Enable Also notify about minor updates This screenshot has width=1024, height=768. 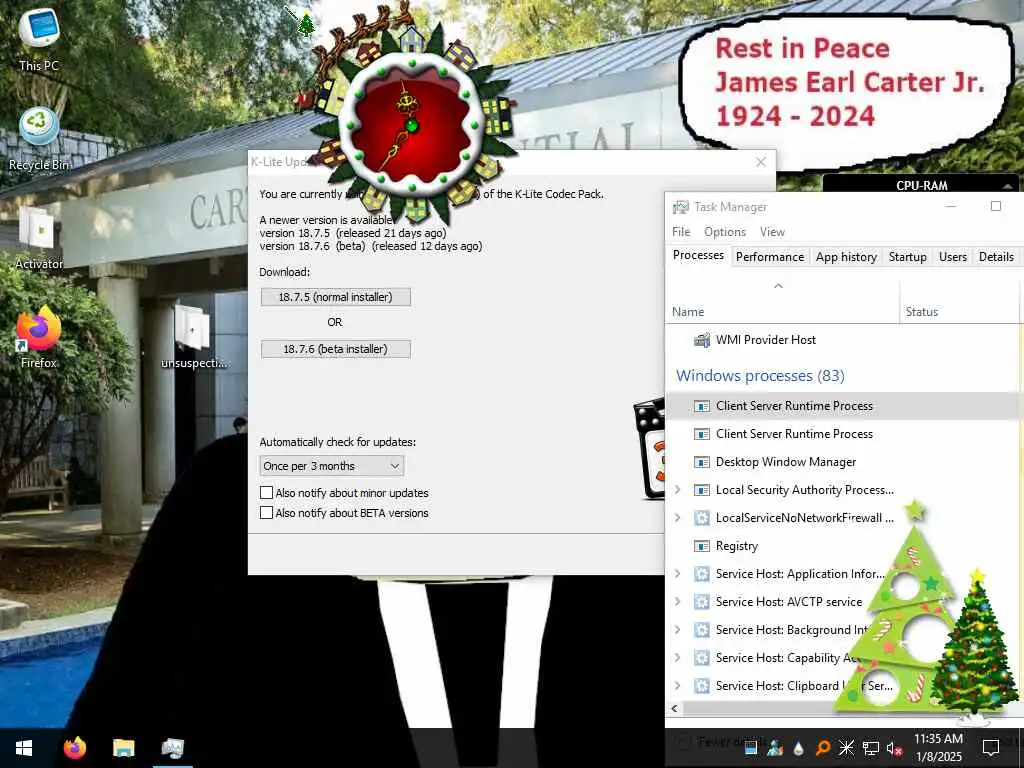[x=266, y=492]
